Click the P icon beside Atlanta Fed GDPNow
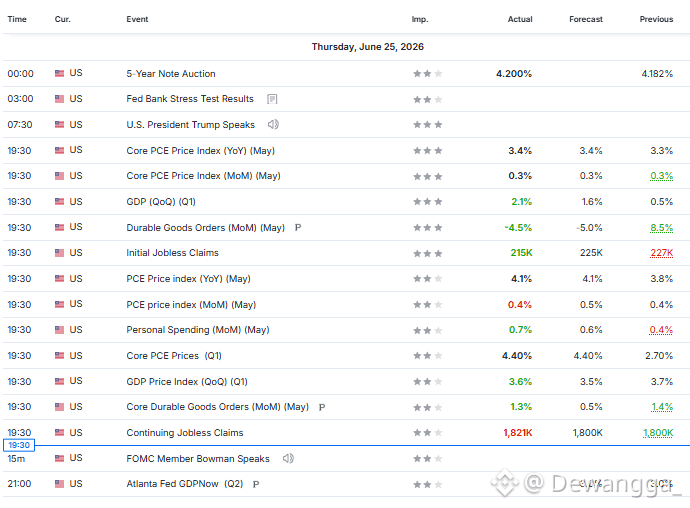This screenshot has width=690, height=508. pos(256,484)
